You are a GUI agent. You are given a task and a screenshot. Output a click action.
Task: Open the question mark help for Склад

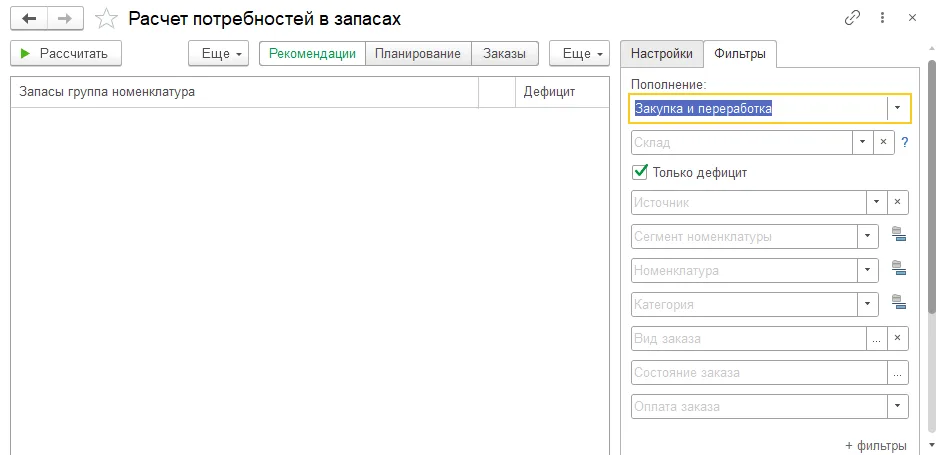coord(905,143)
